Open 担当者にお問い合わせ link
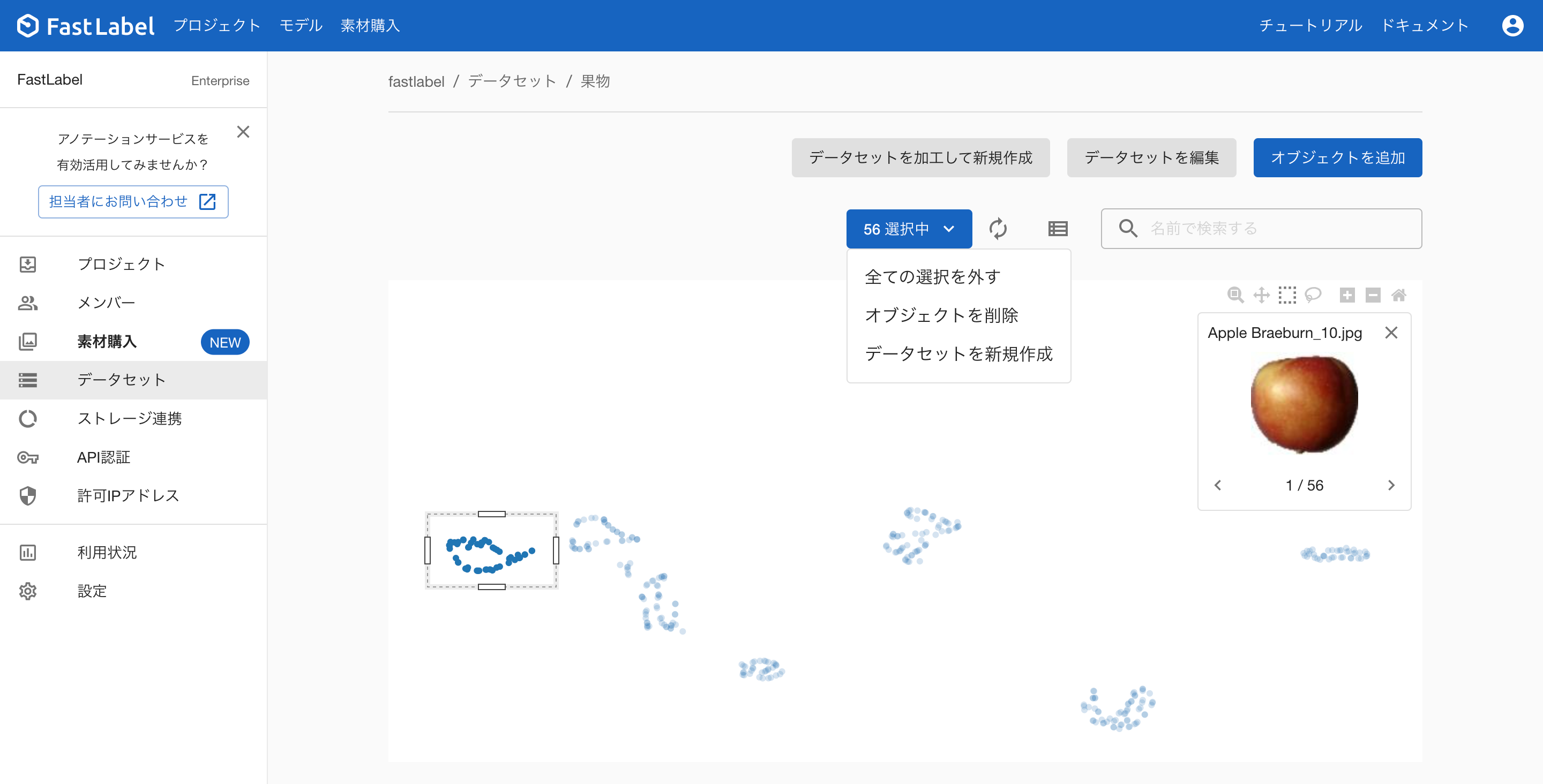 click(x=133, y=202)
